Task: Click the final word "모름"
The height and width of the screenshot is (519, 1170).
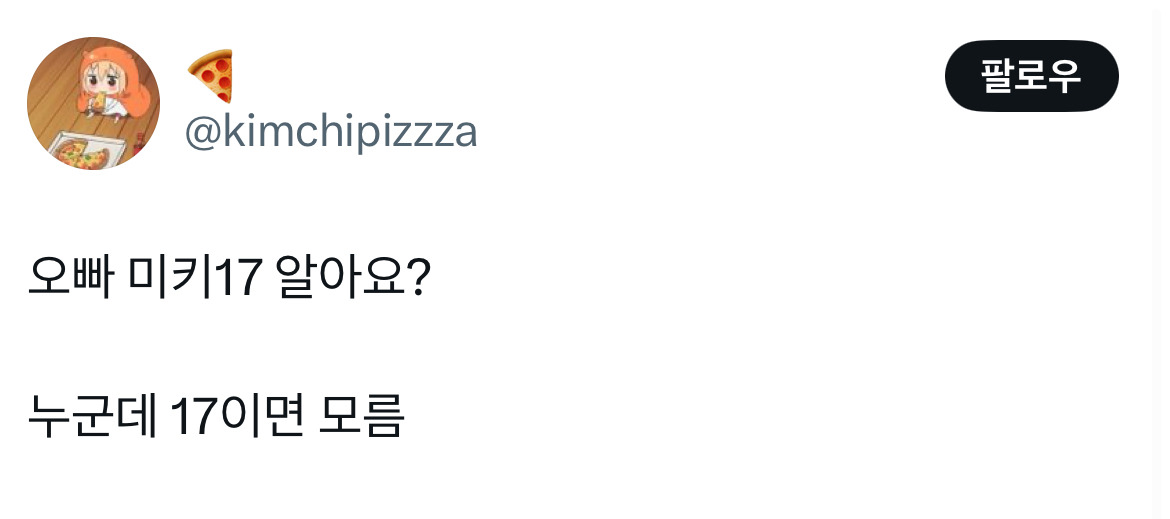Action: (x=360, y=417)
